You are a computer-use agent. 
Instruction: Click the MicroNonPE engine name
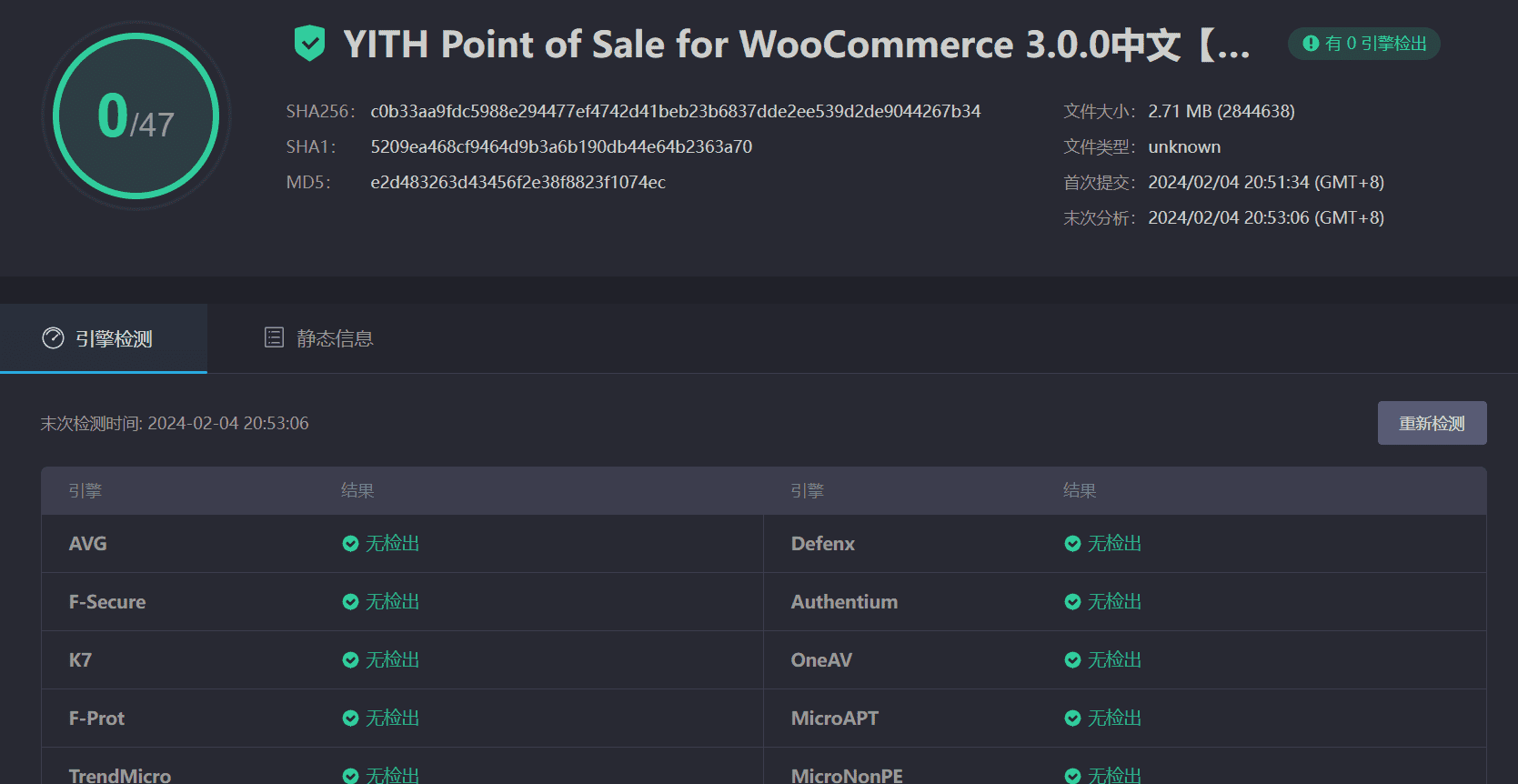(847, 776)
